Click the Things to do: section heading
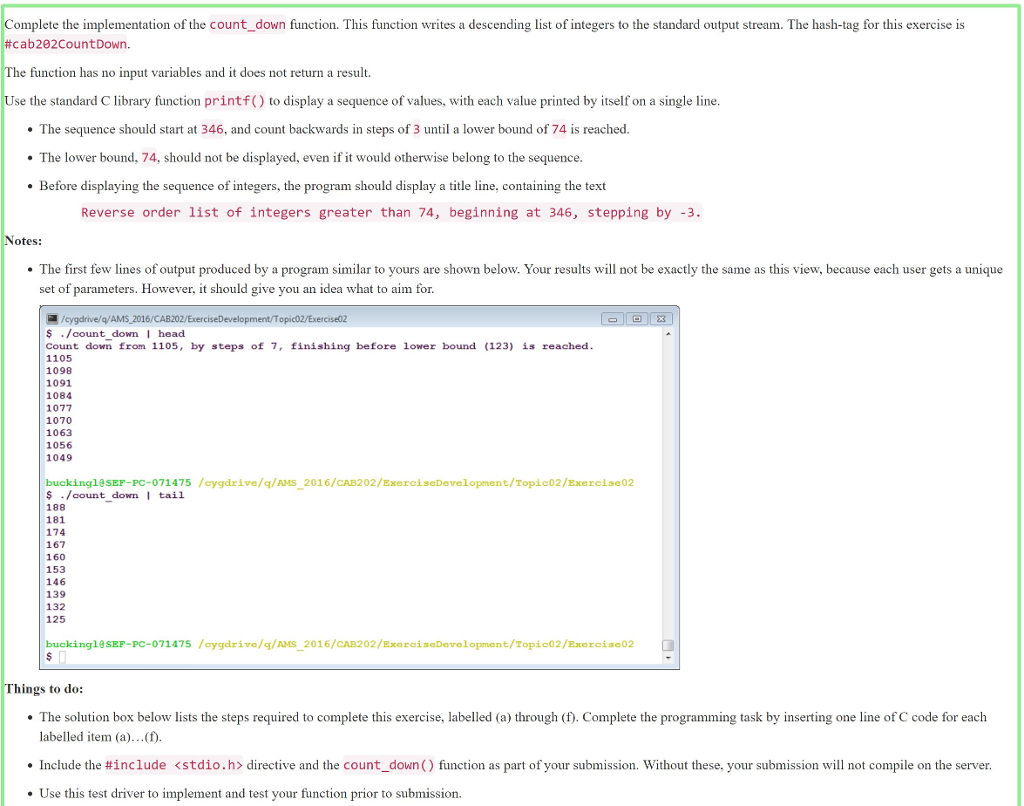1024x806 pixels. click(41, 688)
